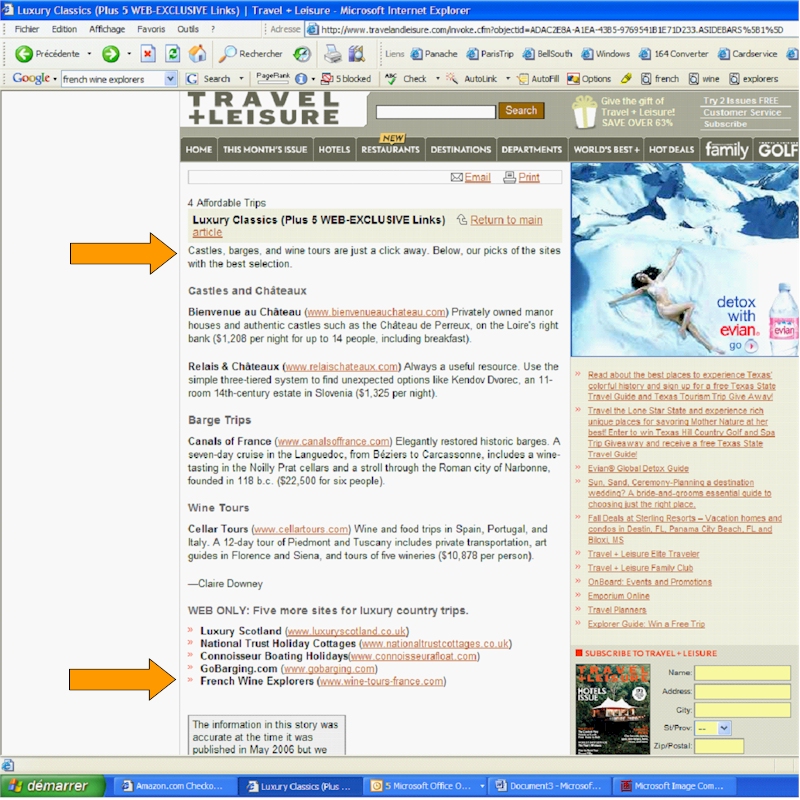Open the Google search box dropdown

[x=170, y=79]
